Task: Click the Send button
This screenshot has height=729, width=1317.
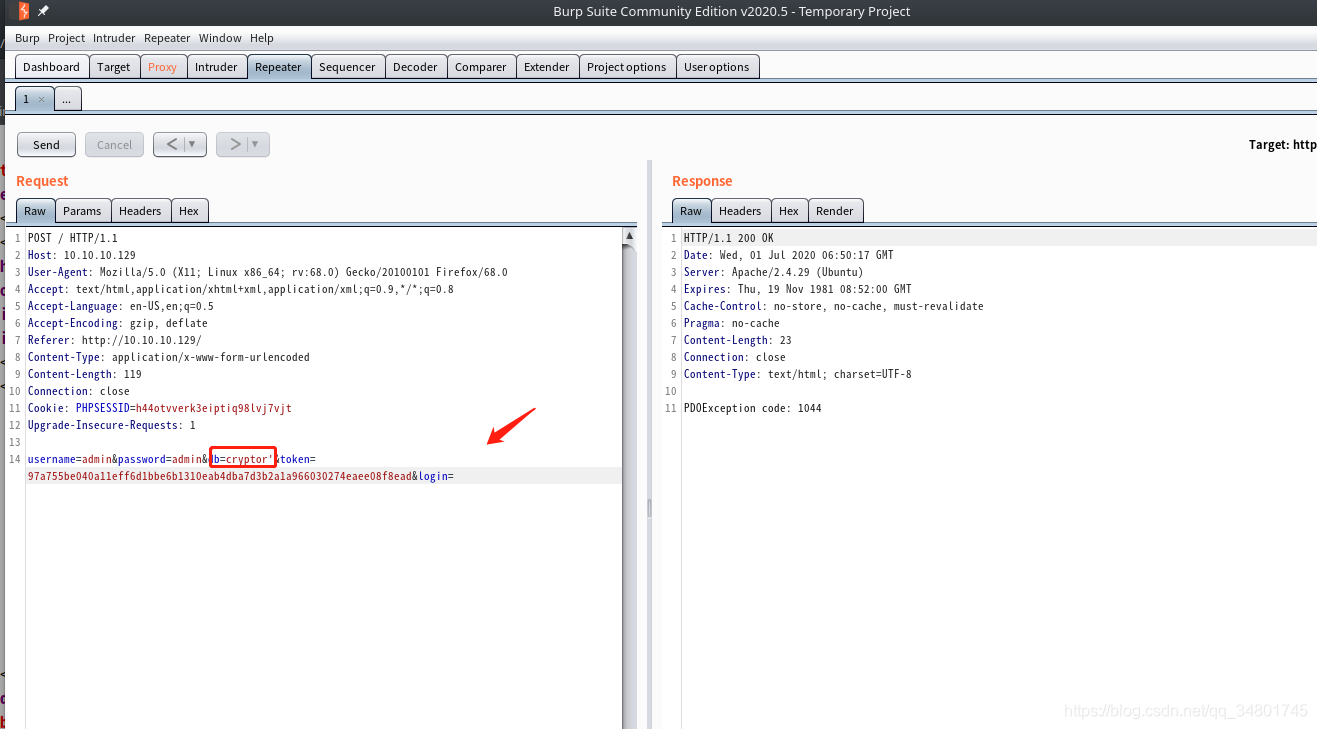Action: (46, 144)
